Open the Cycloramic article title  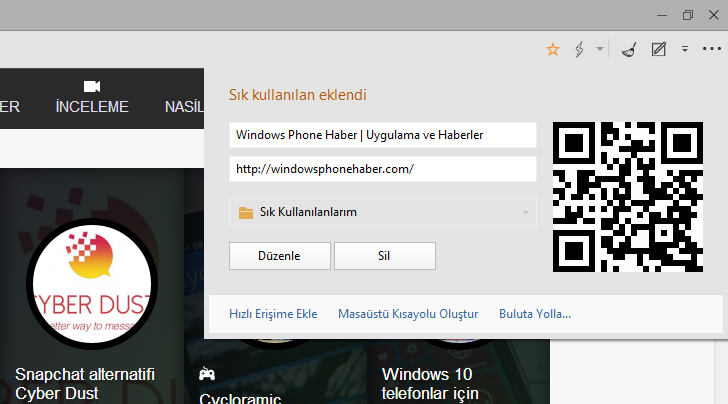(240, 398)
